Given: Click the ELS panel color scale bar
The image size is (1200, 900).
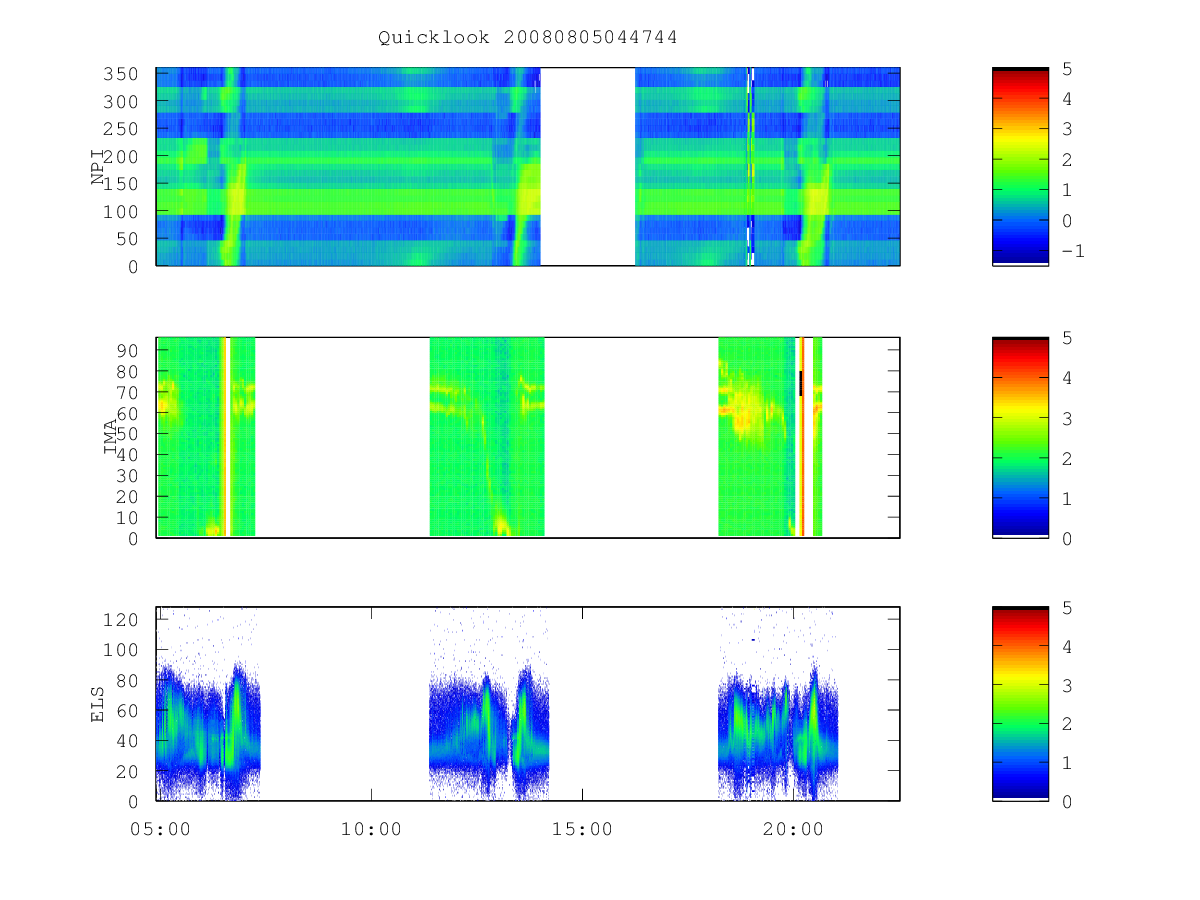Looking at the screenshot, I should click(x=1020, y=704).
